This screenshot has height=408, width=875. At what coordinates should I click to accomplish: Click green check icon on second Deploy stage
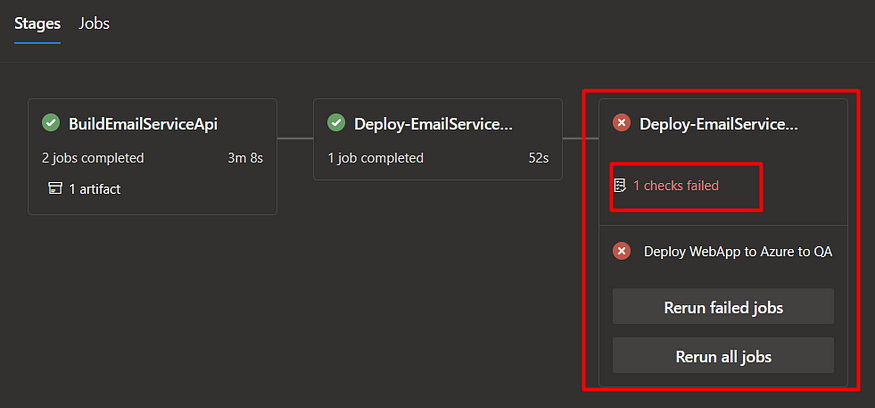coord(336,122)
